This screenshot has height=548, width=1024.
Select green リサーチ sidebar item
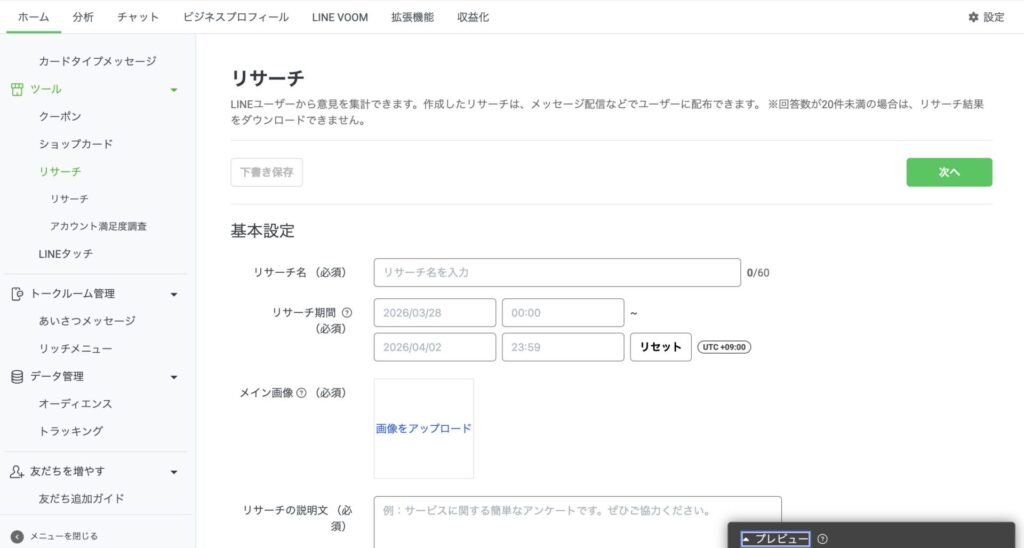coord(60,171)
